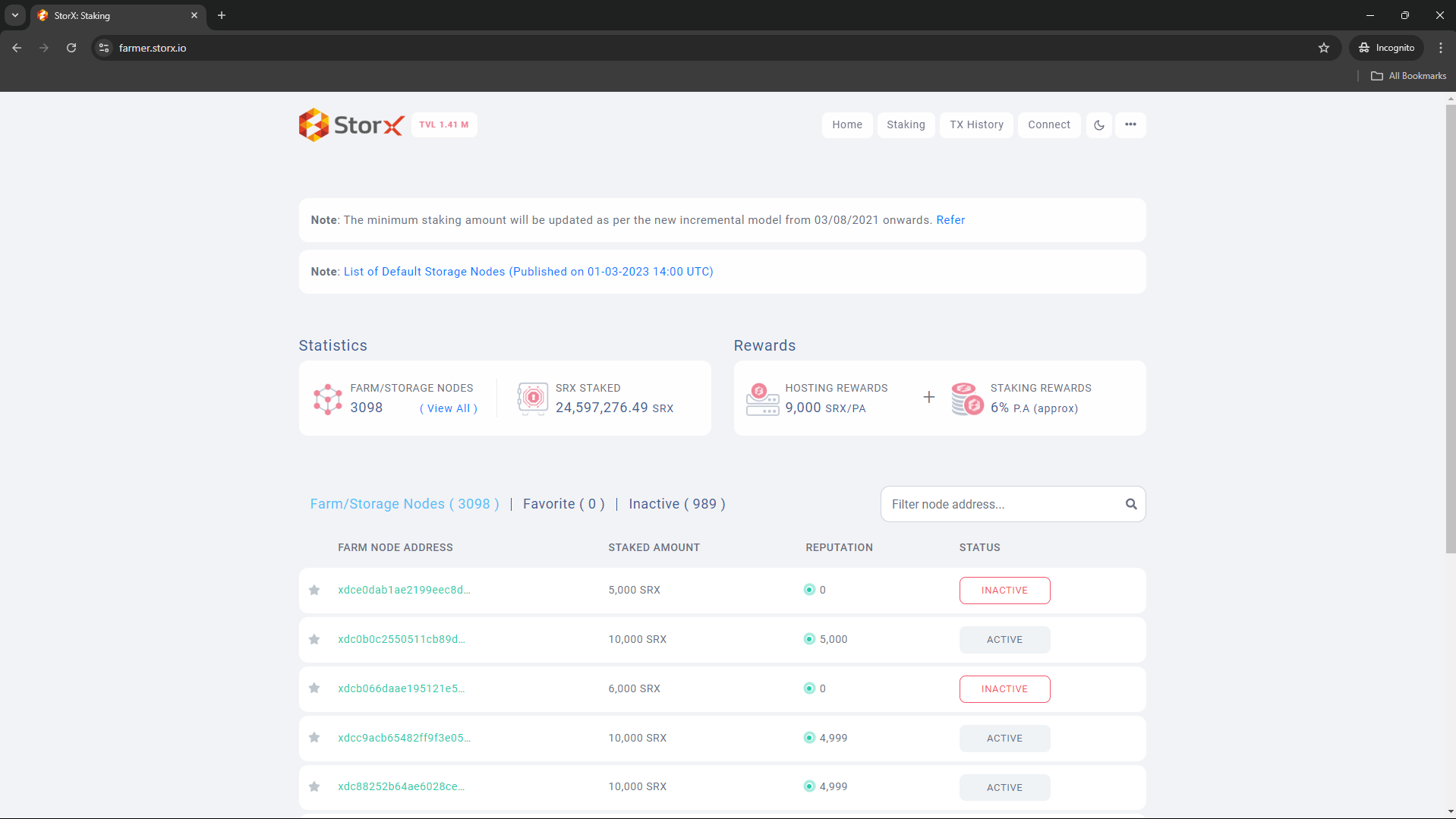
Task: Click ACTIVE status of xdcc9acb65482ff9f3e05
Action: point(1004,739)
